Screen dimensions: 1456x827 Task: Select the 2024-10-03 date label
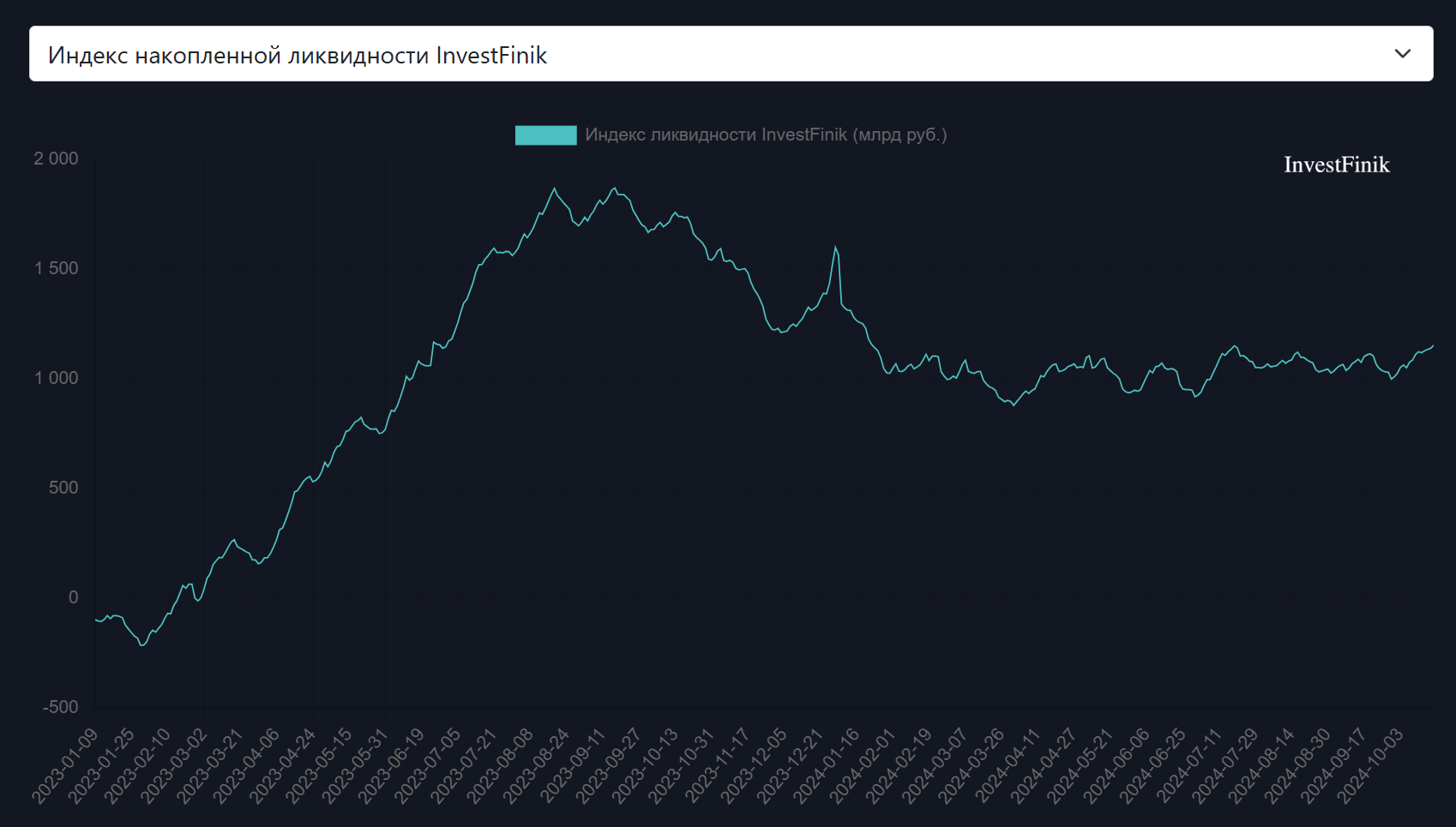[x=1369, y=766]
